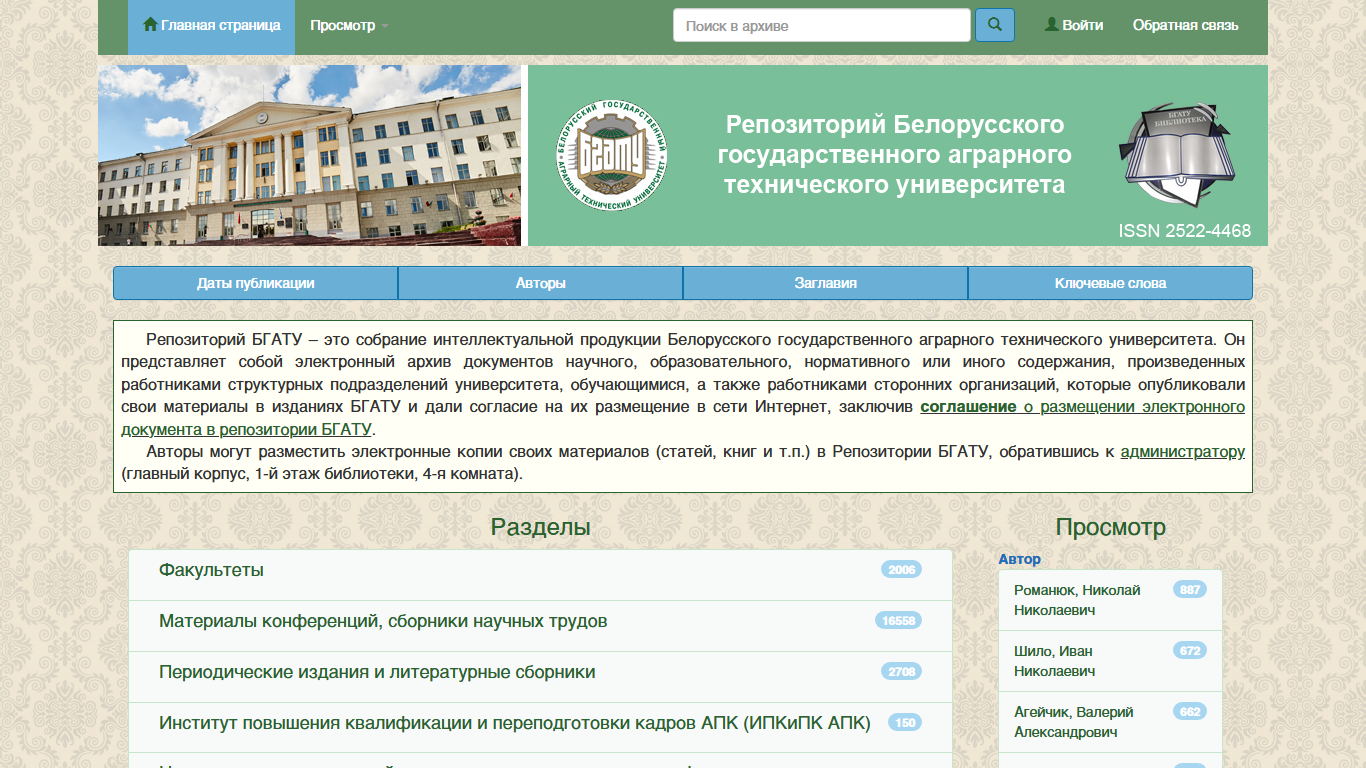This screenshot has width=1366, height=768.
Task: Click the magnifier search button
Action: [994, 25]
